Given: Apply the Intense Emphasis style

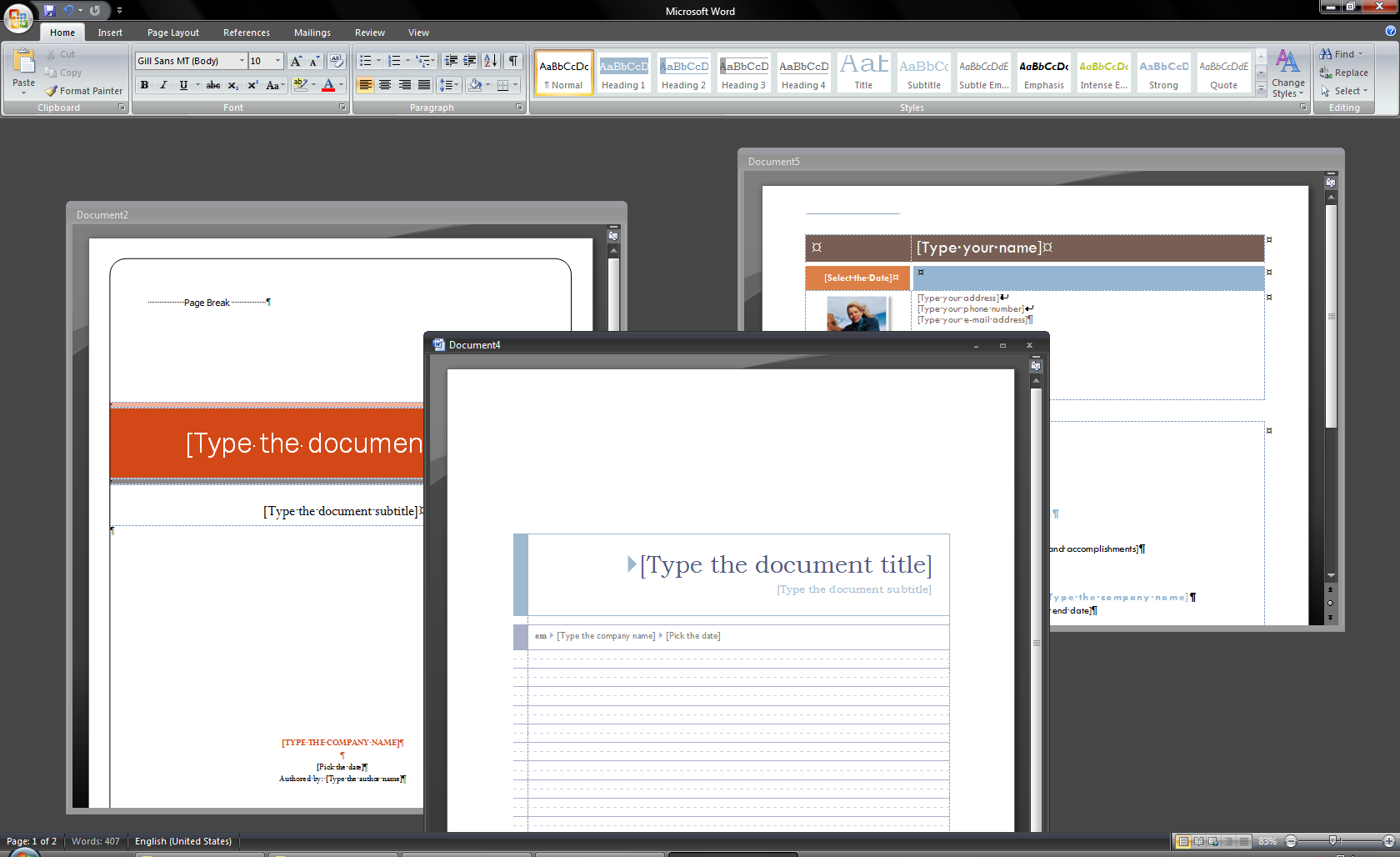Looking at the screenshot, I should click(1103, 73).
